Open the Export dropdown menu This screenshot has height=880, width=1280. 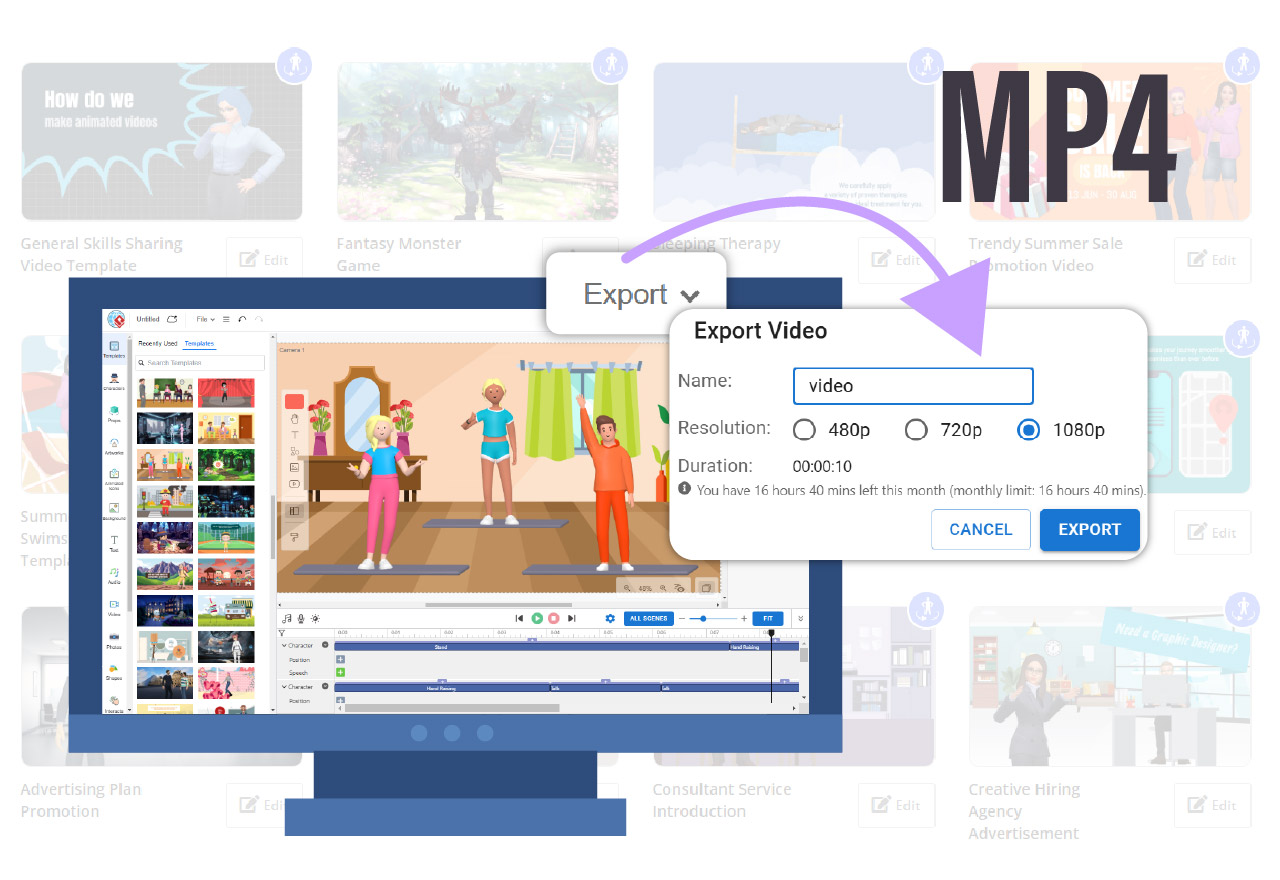636,294
